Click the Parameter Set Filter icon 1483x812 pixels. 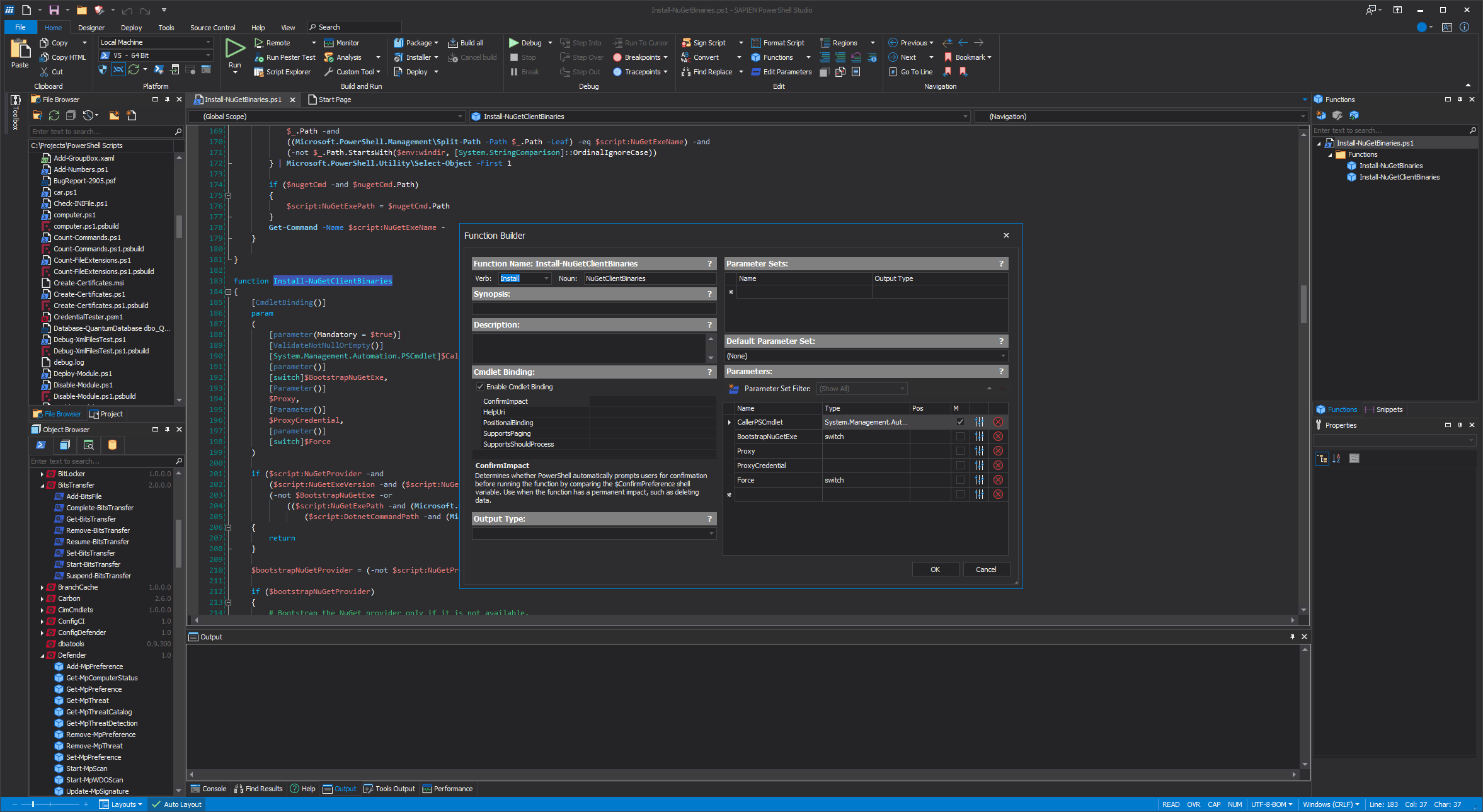[733, 389]
